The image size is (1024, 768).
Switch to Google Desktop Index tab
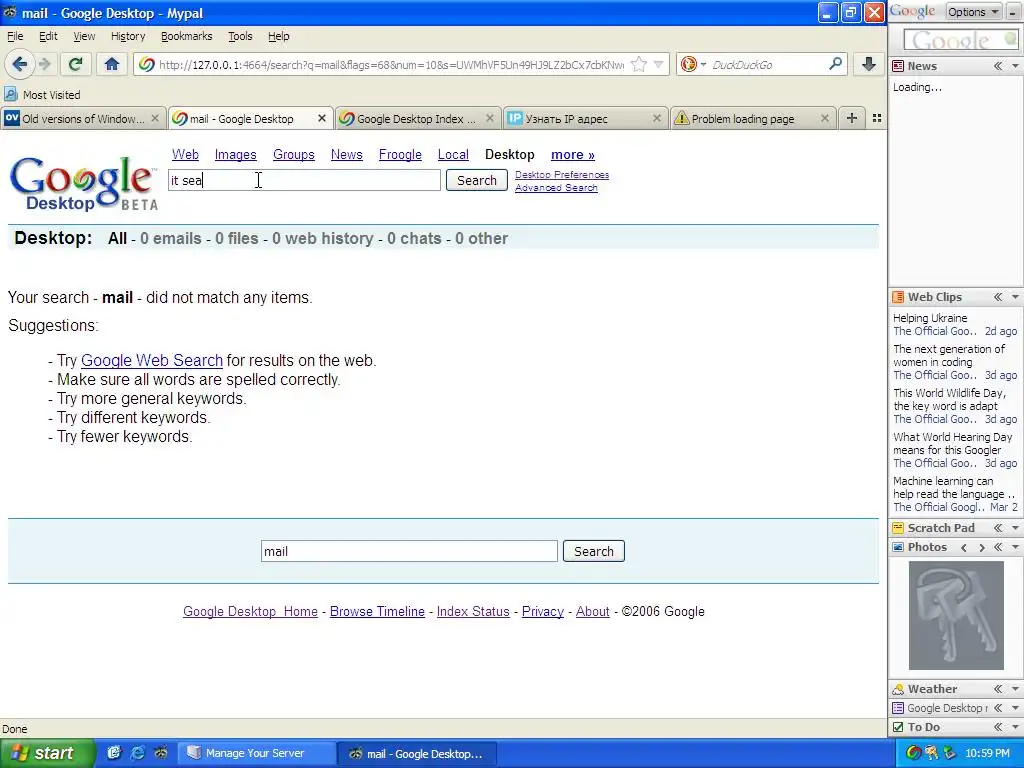[x=417, y=119]
